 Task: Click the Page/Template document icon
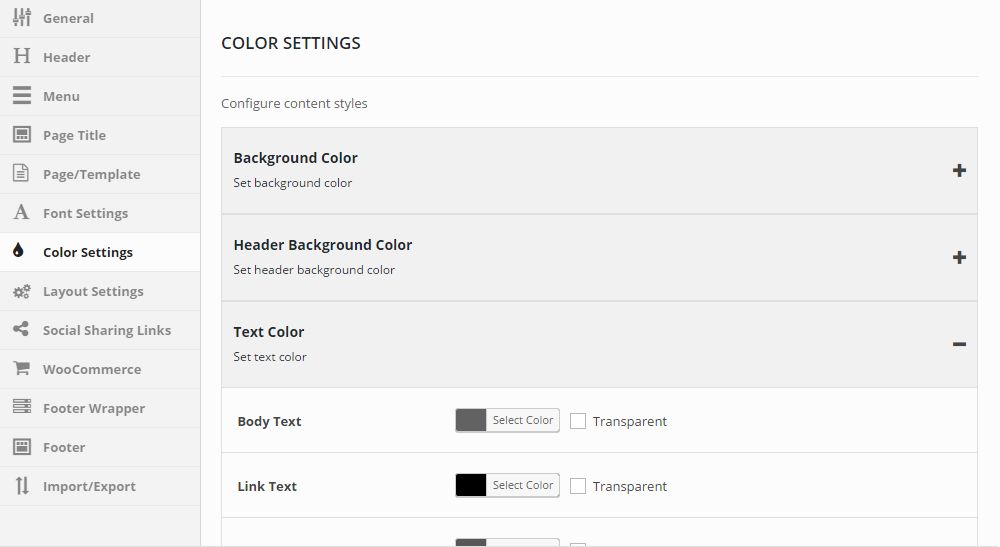[21, 173]
